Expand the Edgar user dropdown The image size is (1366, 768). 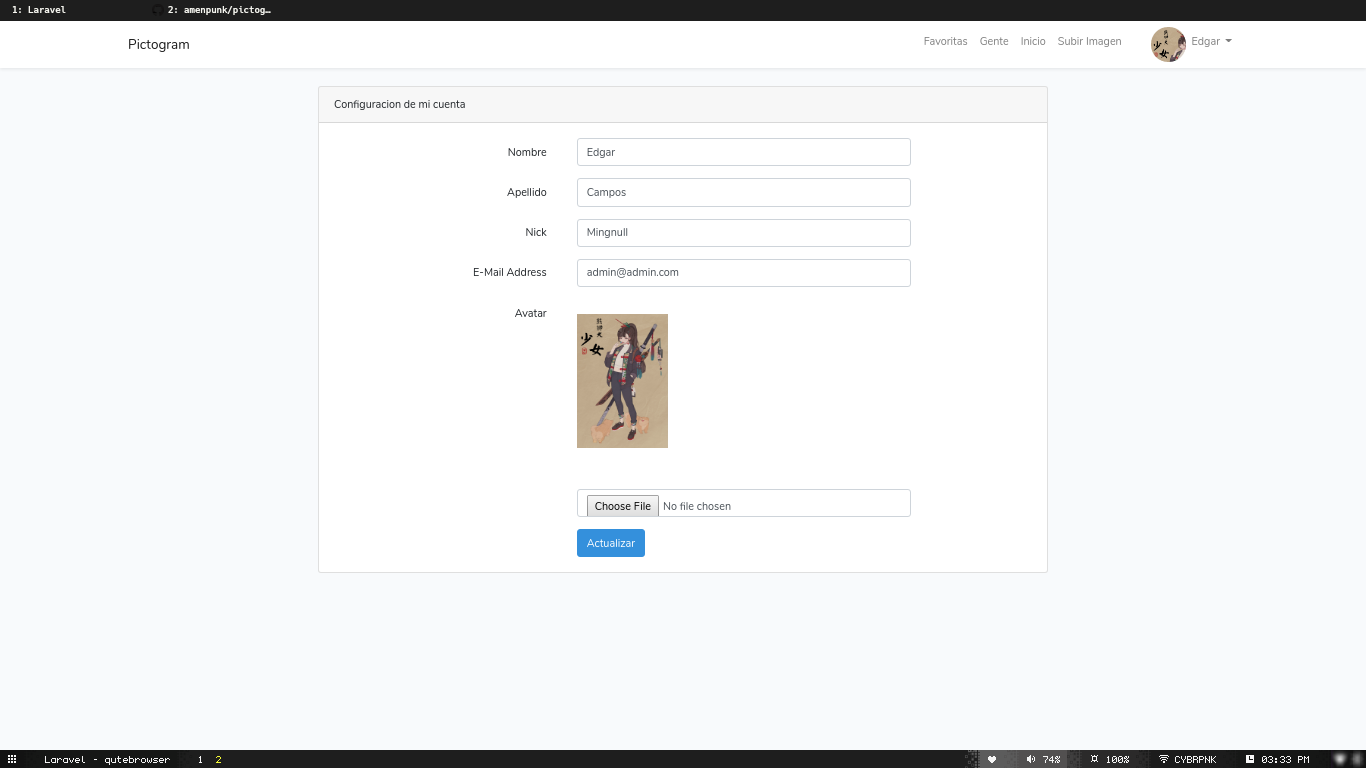1211,42
